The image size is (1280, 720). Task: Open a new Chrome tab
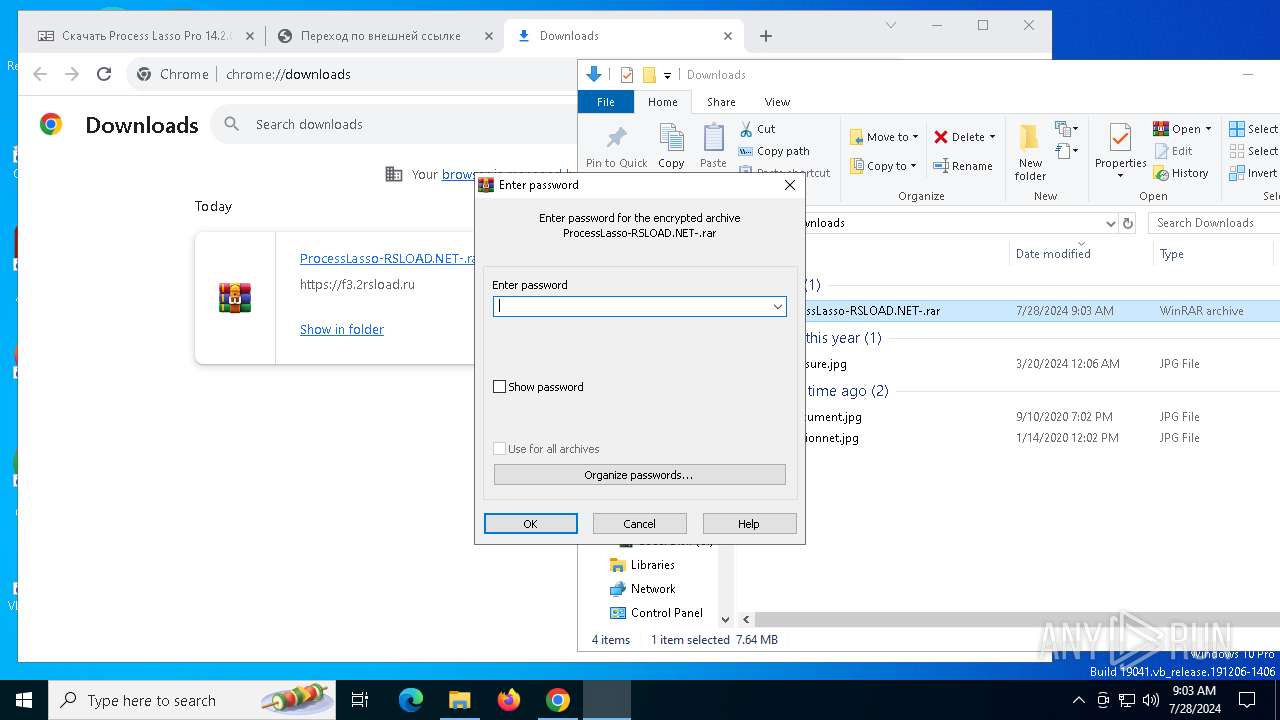pyautogui.click(x=766, y=36)
